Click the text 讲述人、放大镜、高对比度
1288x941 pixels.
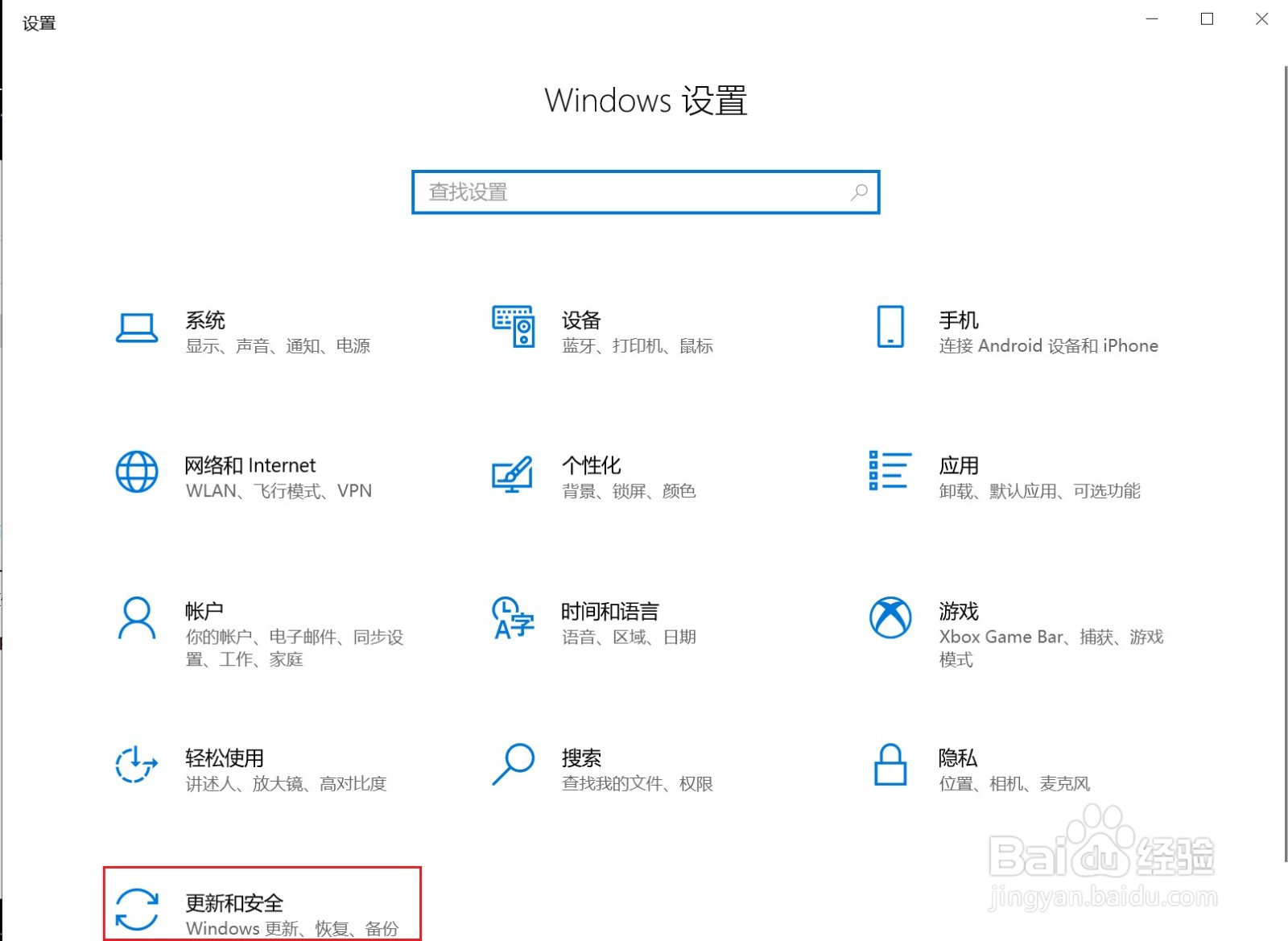(286, 783)
